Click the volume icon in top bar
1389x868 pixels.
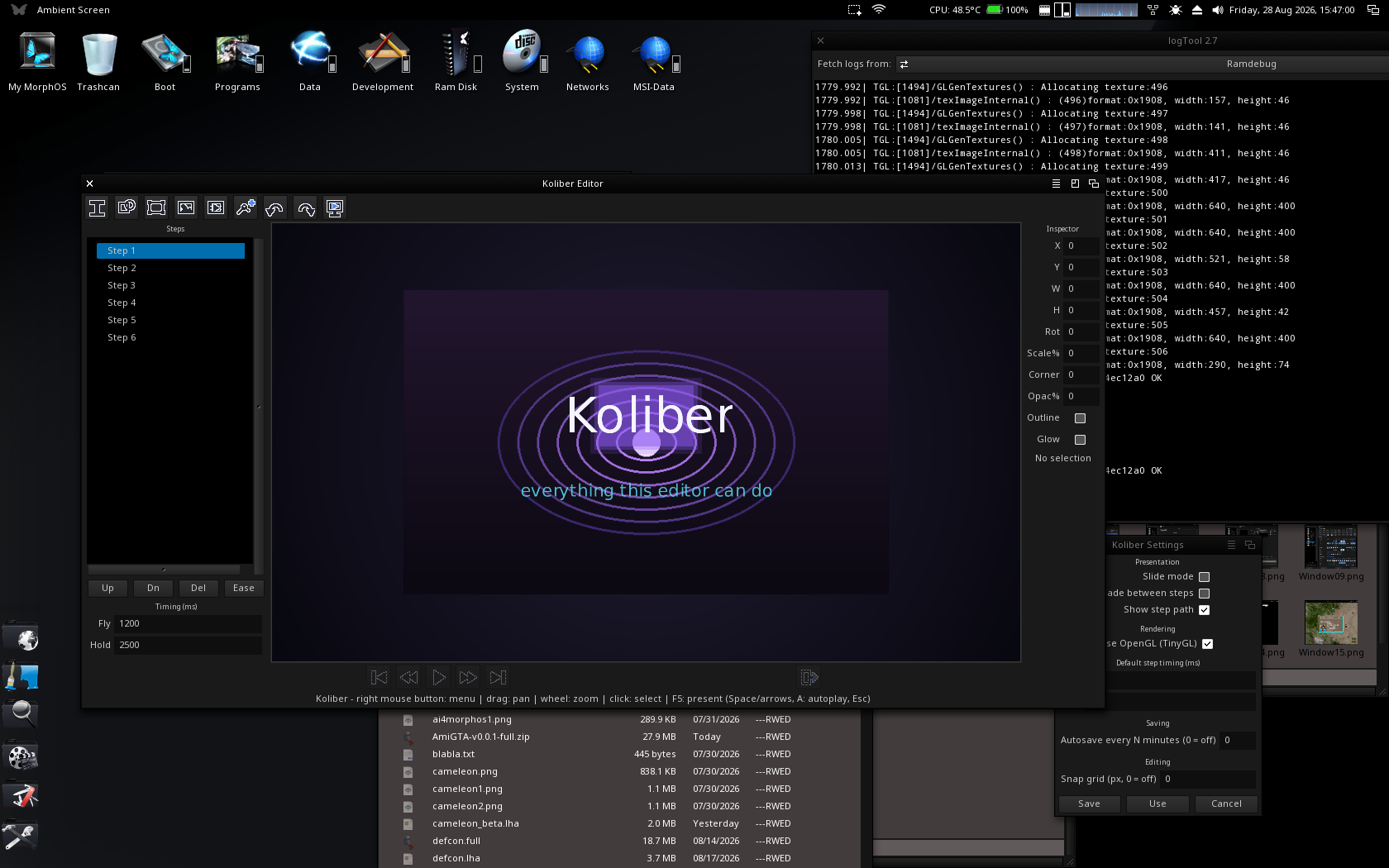1218,10
